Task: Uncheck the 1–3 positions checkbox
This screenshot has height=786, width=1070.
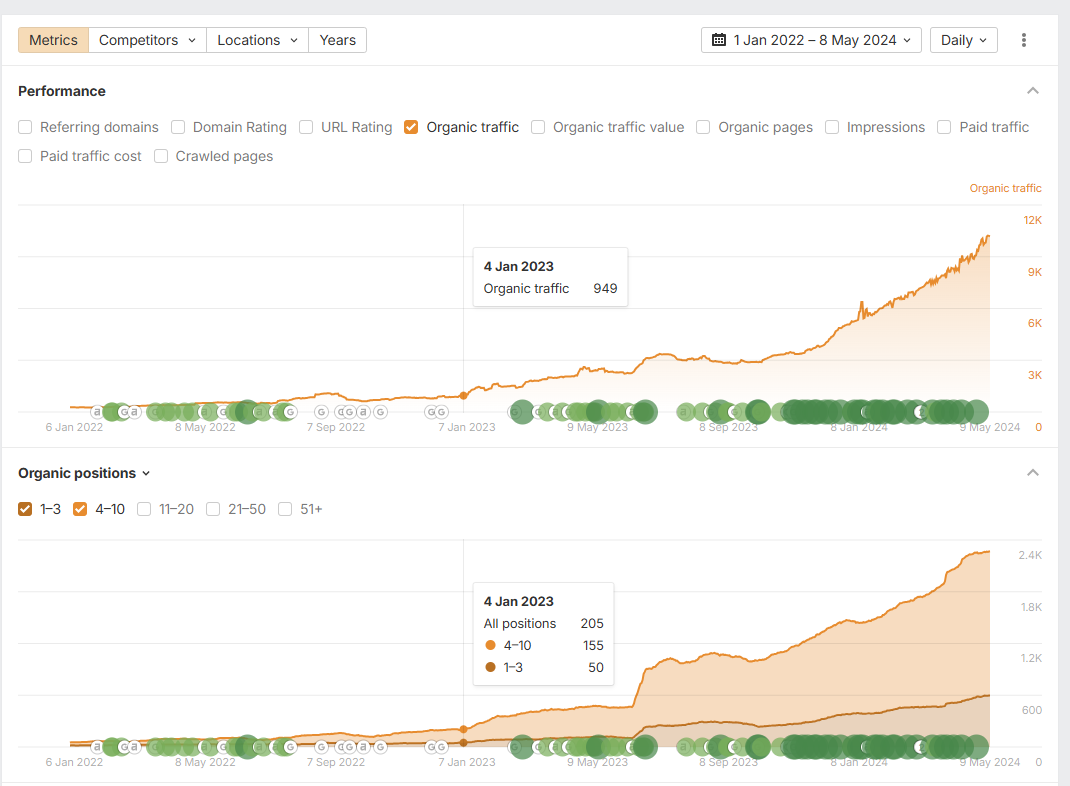Action: 25,509
